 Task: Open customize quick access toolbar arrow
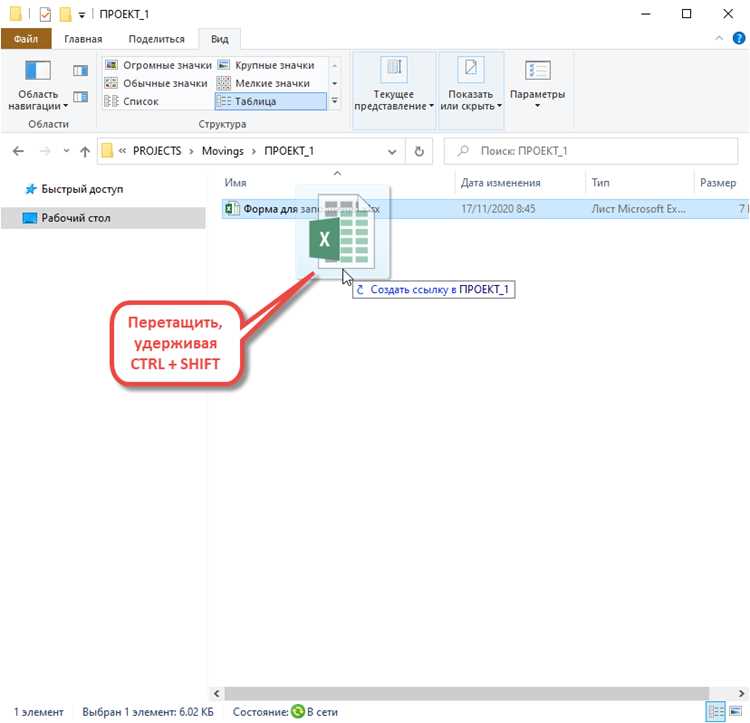point(82,15)
